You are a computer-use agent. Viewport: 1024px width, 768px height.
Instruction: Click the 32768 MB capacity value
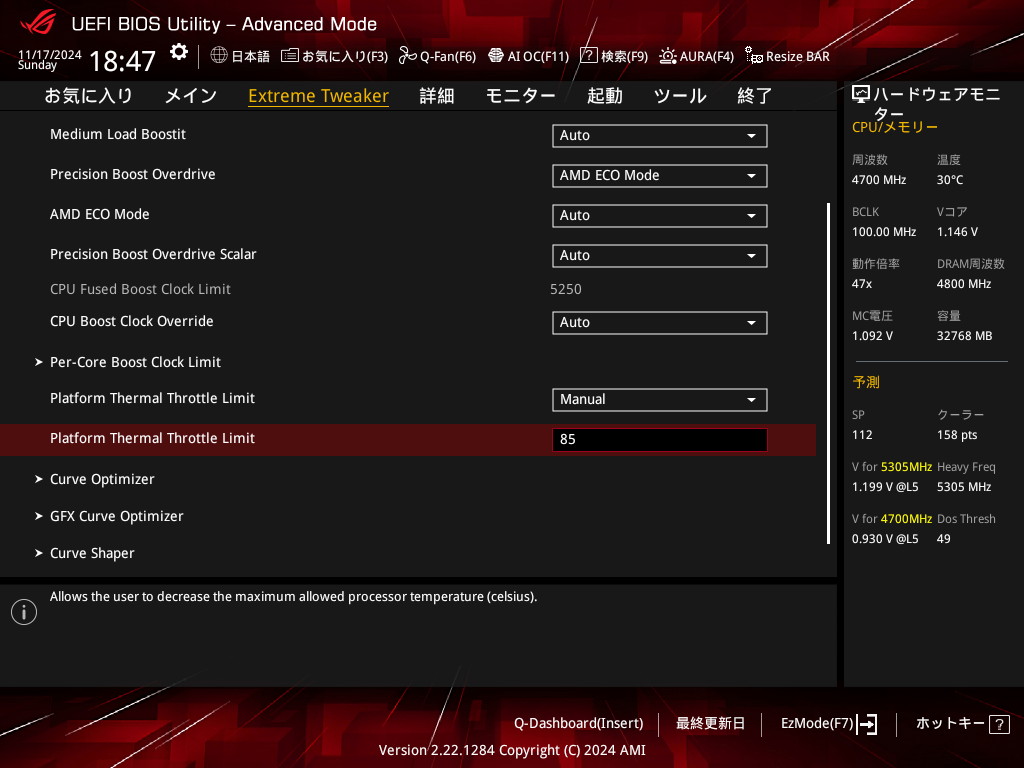coord(965,336)
